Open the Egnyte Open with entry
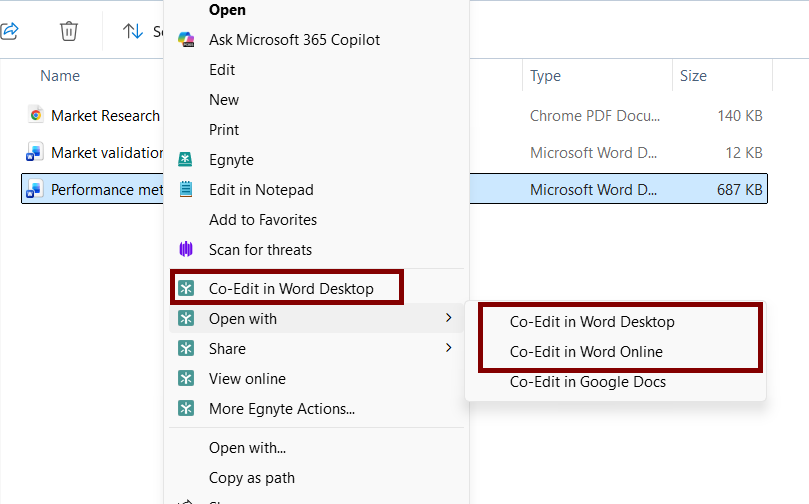This screenshot has width=809, height=504. click(242, 319)
